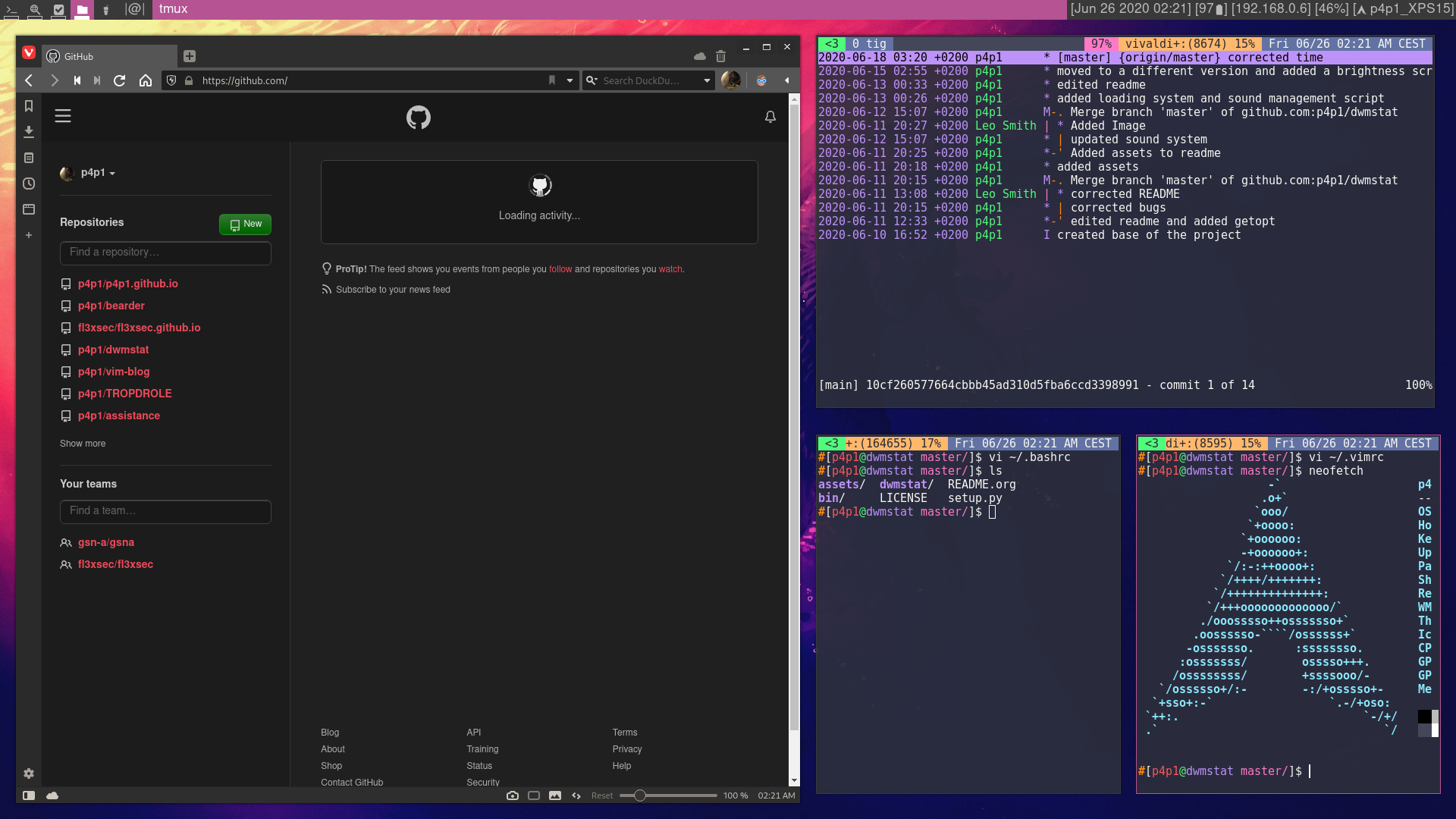Screen dimensions: 1456x819
Task: Toggle page tiling in status bar
Action: click(x=534, y=795)
